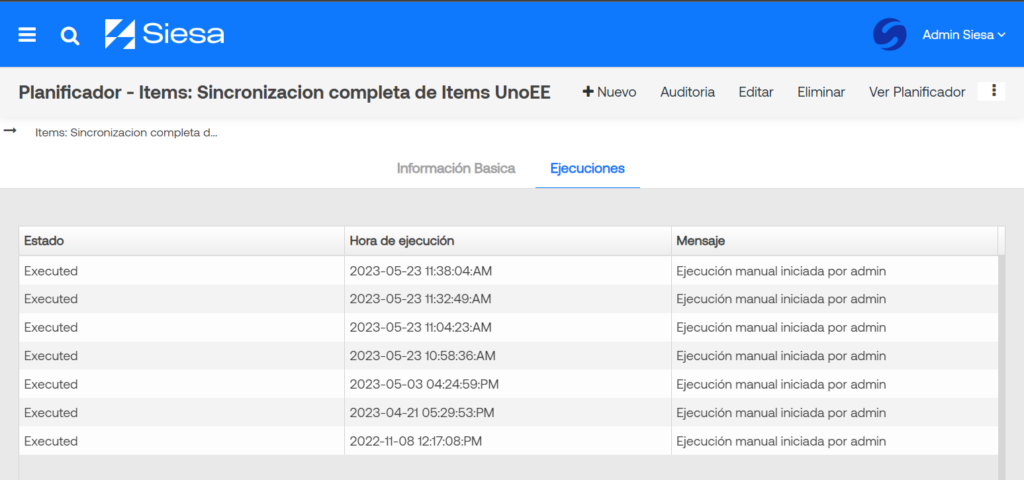Click the Editar button
This screenshot has width=1024, height=480.
coord(756,92)
